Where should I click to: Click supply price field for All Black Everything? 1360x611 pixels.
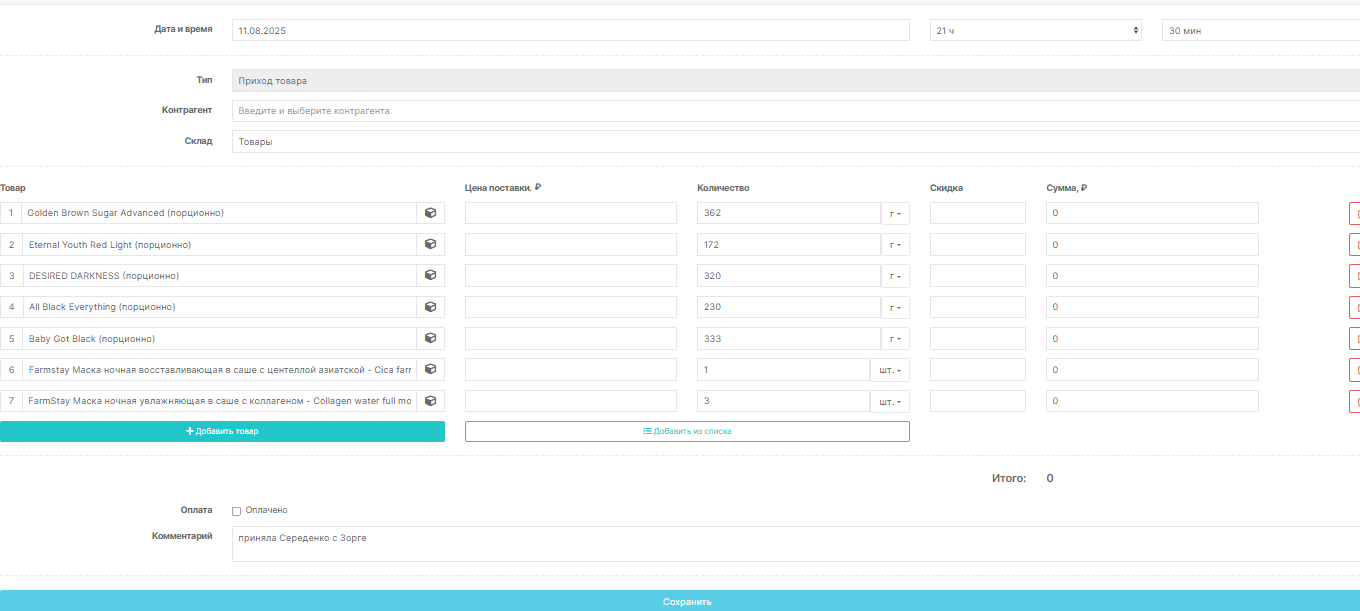pyautogui.click(x=571, y=307)
